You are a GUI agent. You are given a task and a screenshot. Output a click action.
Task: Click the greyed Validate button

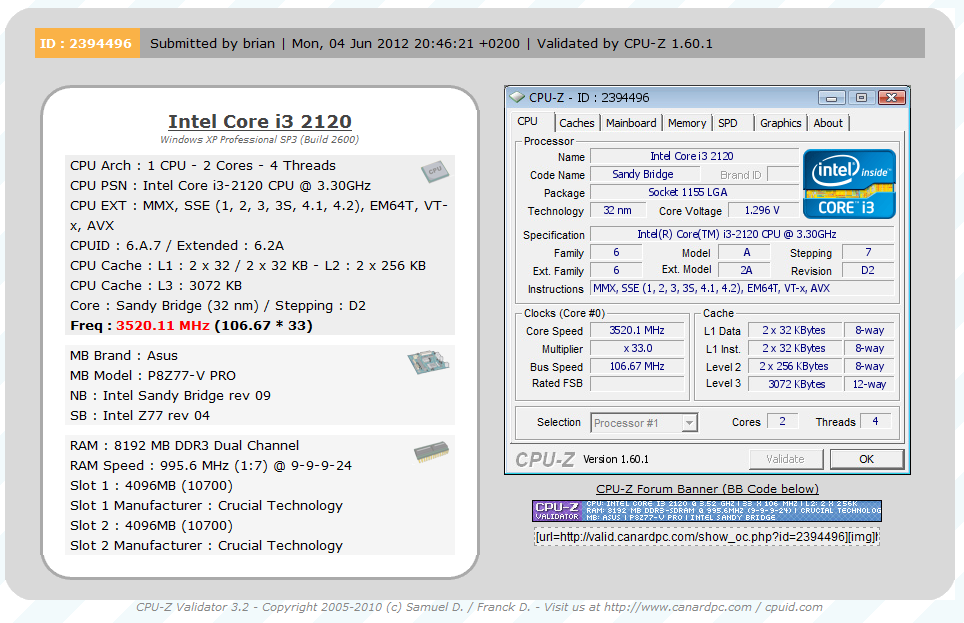786,459
